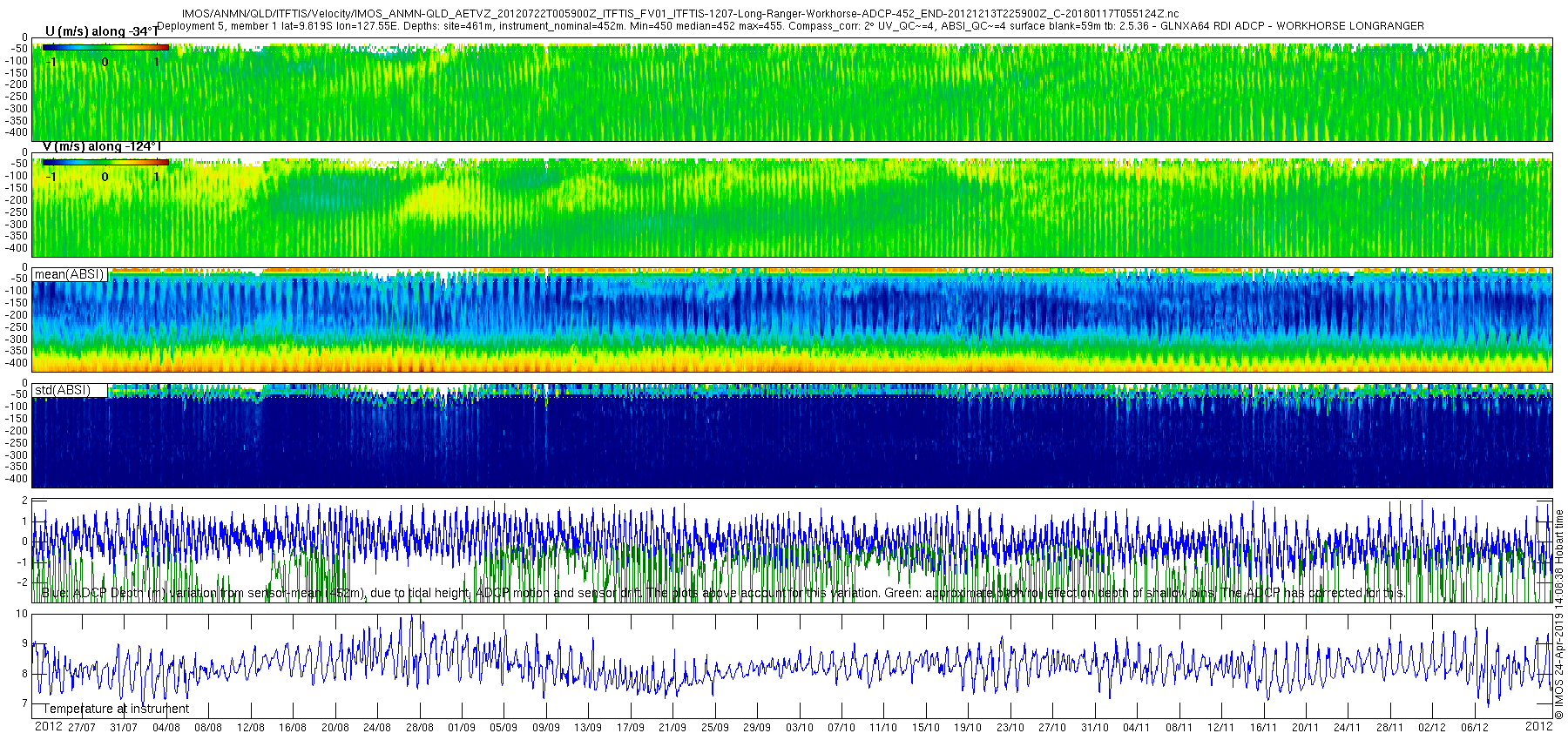Viewport: 1568px width, 740px height.
Task: Click the '24/11' date tick label
Action: [x=1348, y=728]
